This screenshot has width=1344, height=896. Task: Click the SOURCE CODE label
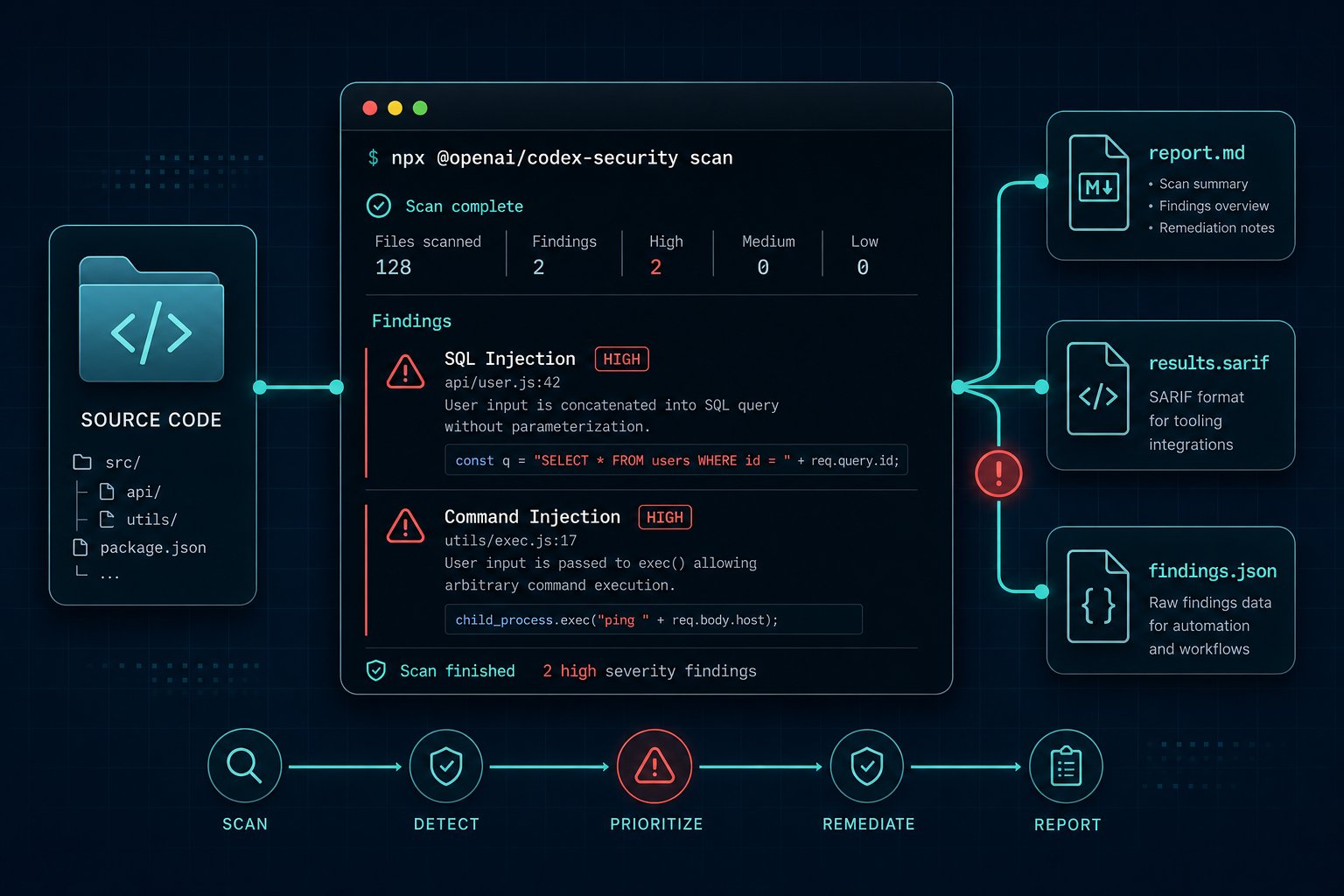tap(151, 420)
